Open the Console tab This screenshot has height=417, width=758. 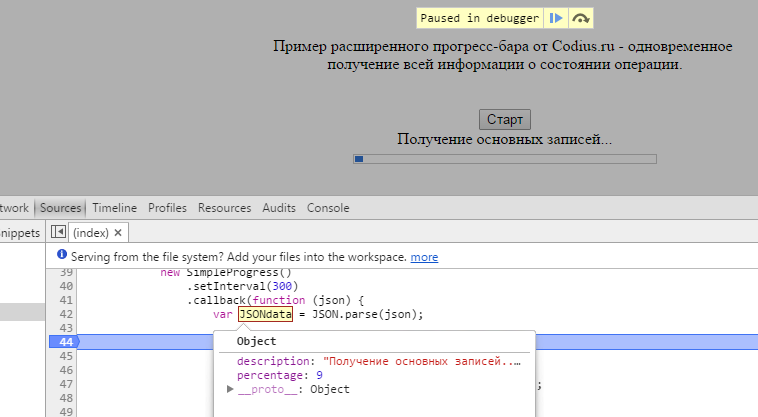pyautogui.click(x=328, y=208)
